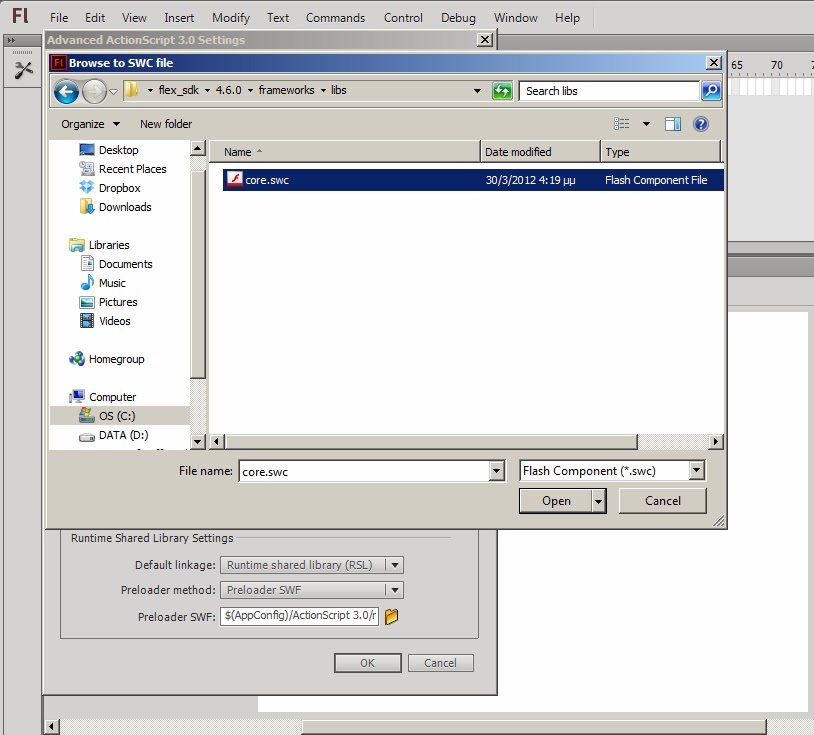Select OS (C:) drive
This screenshot has width=814, height=735.
point(117,416)
